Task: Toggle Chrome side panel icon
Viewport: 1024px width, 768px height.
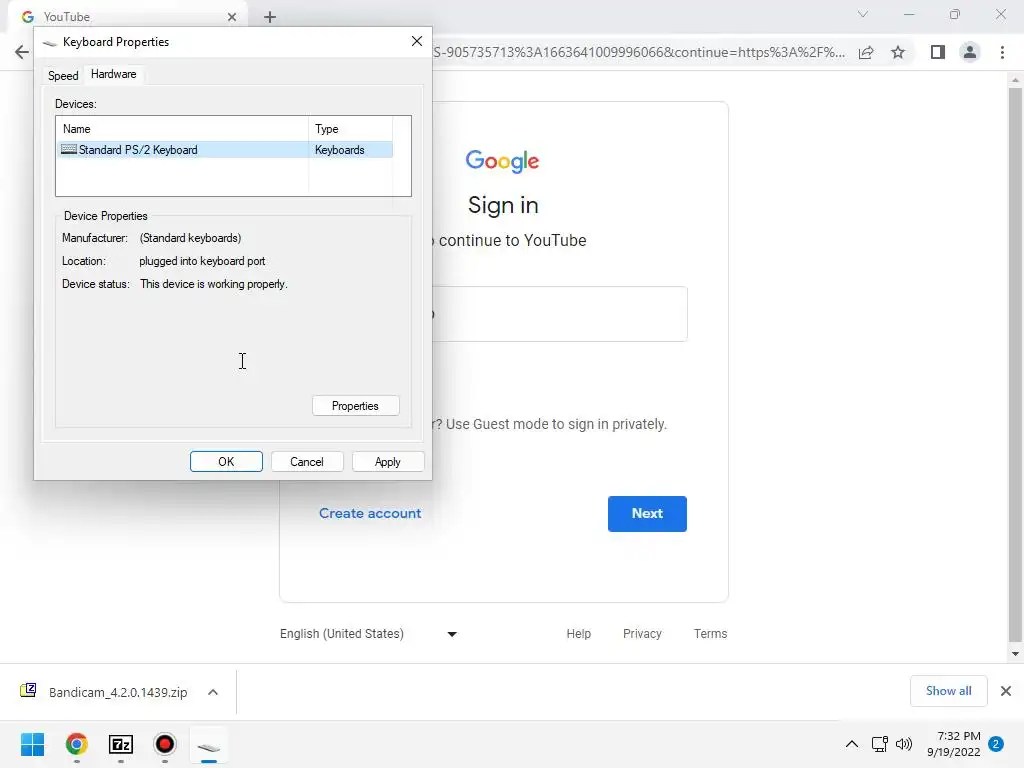Action: 938,52
